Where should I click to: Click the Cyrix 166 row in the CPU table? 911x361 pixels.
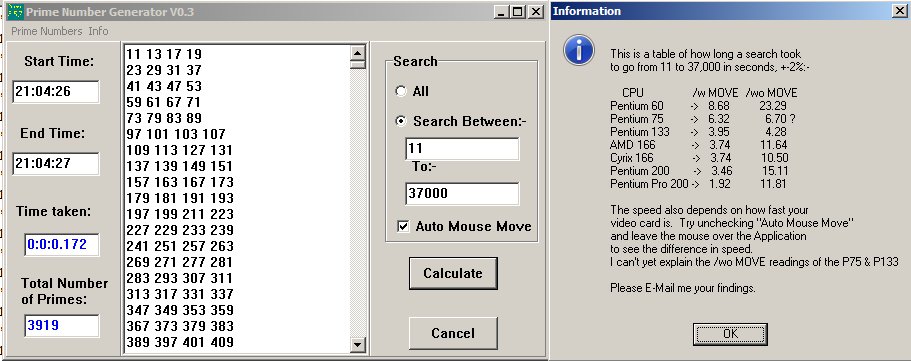699,158
